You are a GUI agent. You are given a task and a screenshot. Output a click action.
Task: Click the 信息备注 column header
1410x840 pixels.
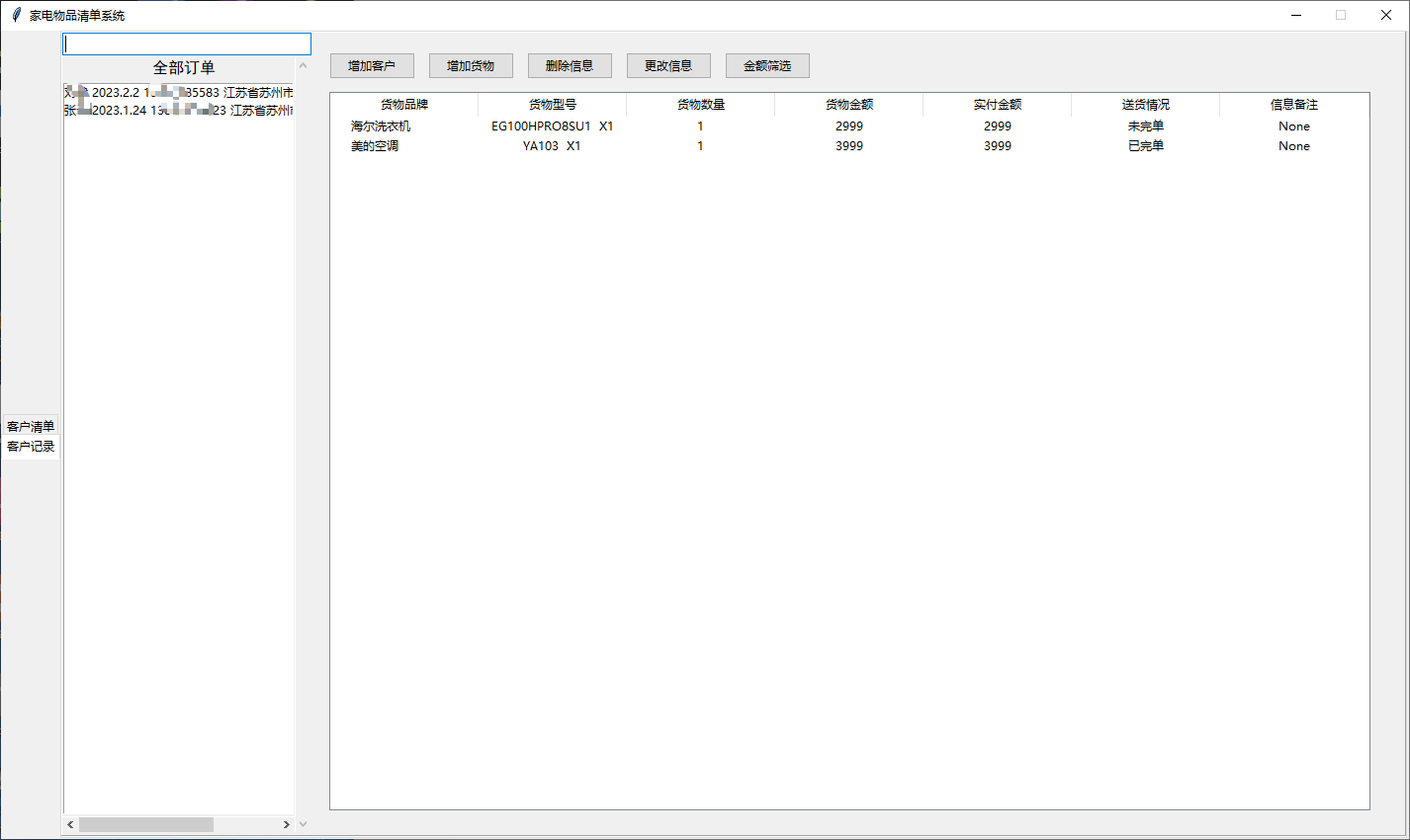tap(1294, 105)
